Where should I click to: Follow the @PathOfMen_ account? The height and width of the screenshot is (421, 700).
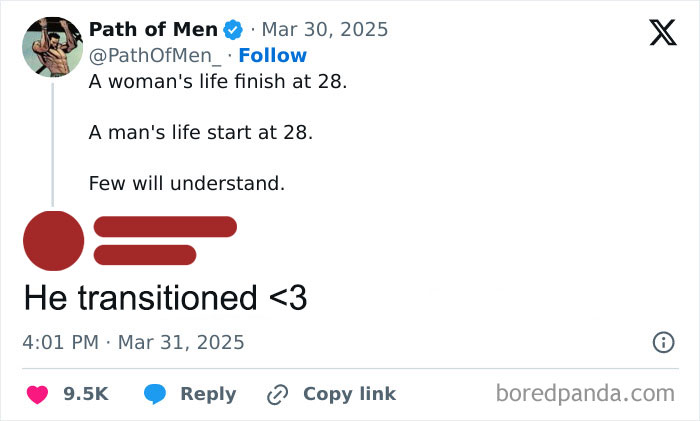pyautogui.click(x=272, y=55)
